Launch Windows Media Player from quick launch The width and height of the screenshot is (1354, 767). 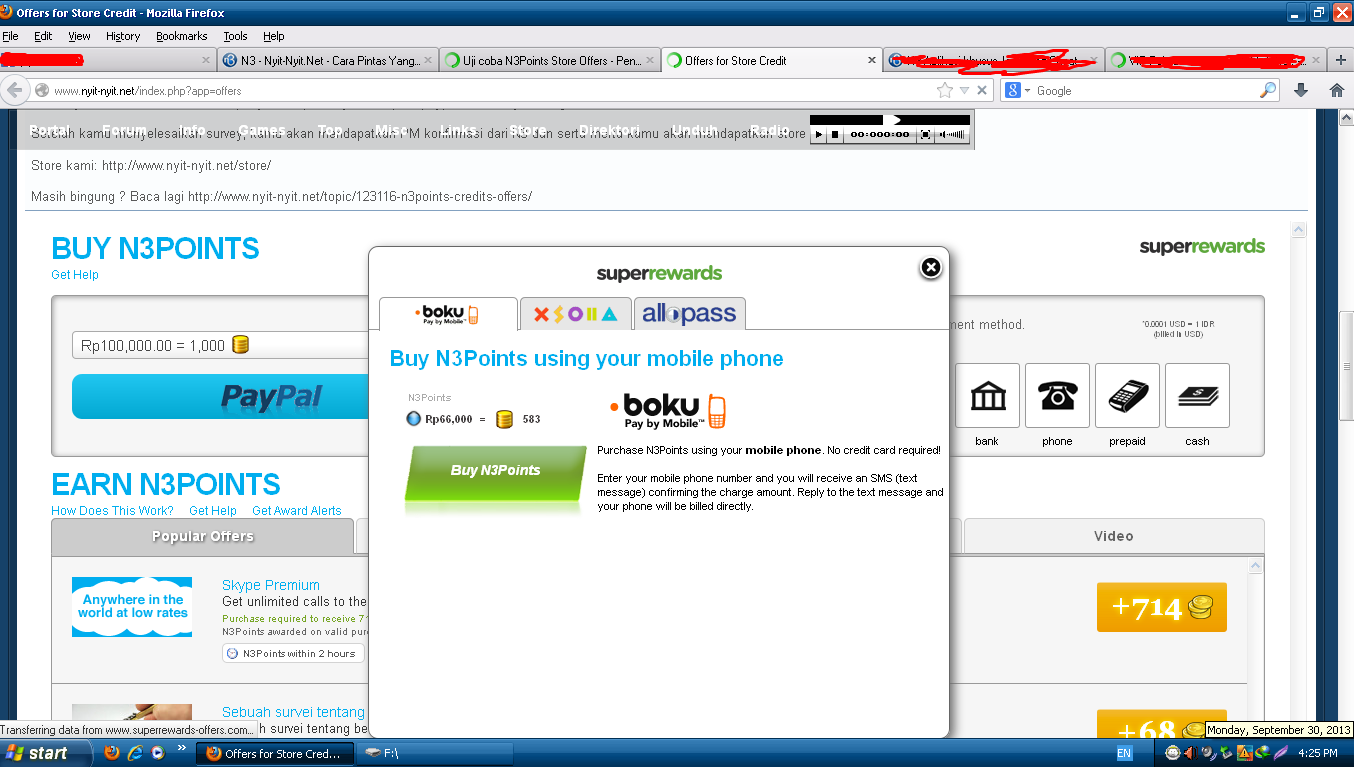pos(158,753)
